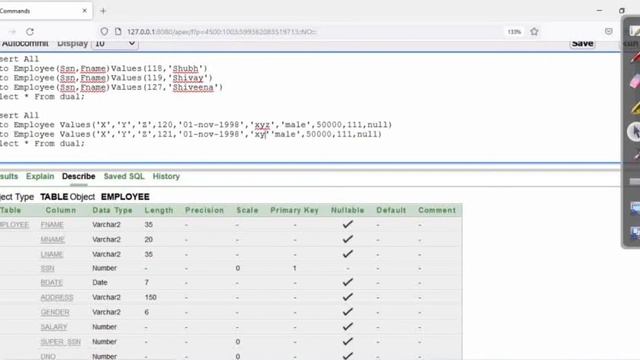
Task: Click the Nullable checkmark in SALARY row
Action: click(348, 326)
